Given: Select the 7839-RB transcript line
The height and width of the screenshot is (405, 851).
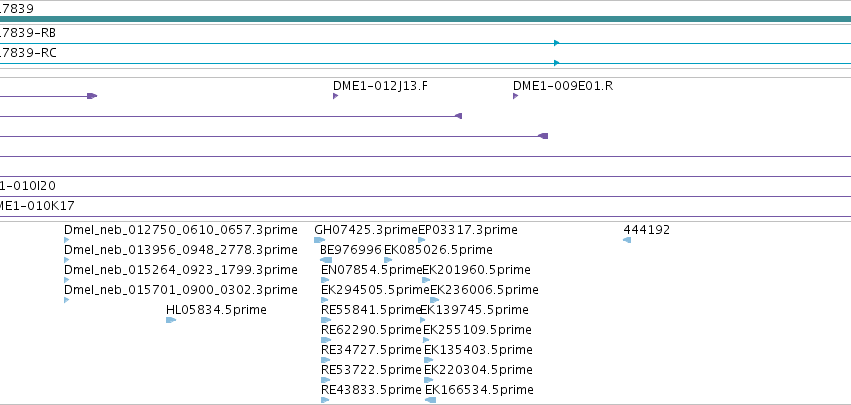Looking at the screenshot, I should pyautogui.click(x=426, y=43).
